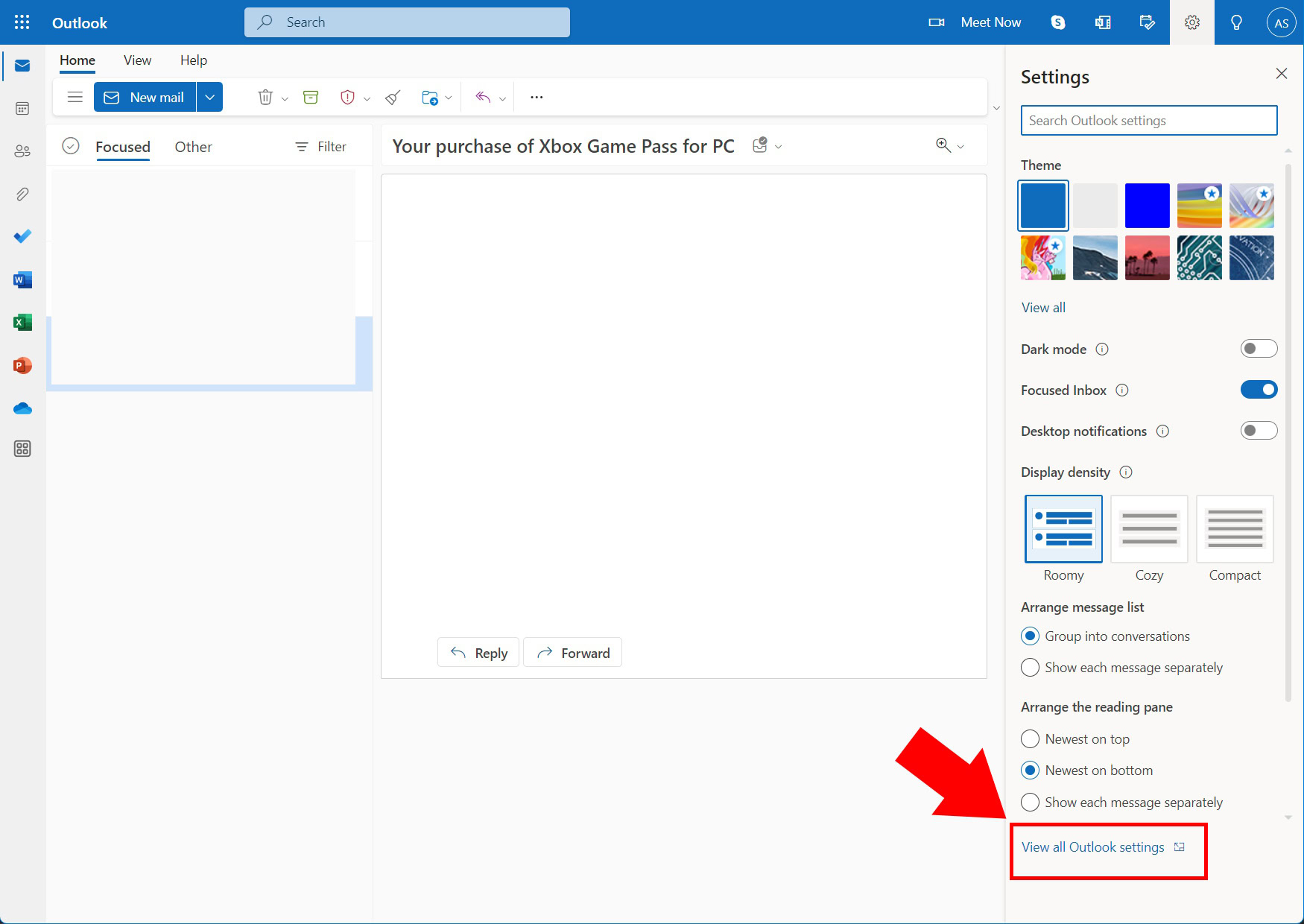The height and width of the screenshot is (924, 1304).
Task: Open the Calendar icon in left sidebar
Action: click(22, 109)
